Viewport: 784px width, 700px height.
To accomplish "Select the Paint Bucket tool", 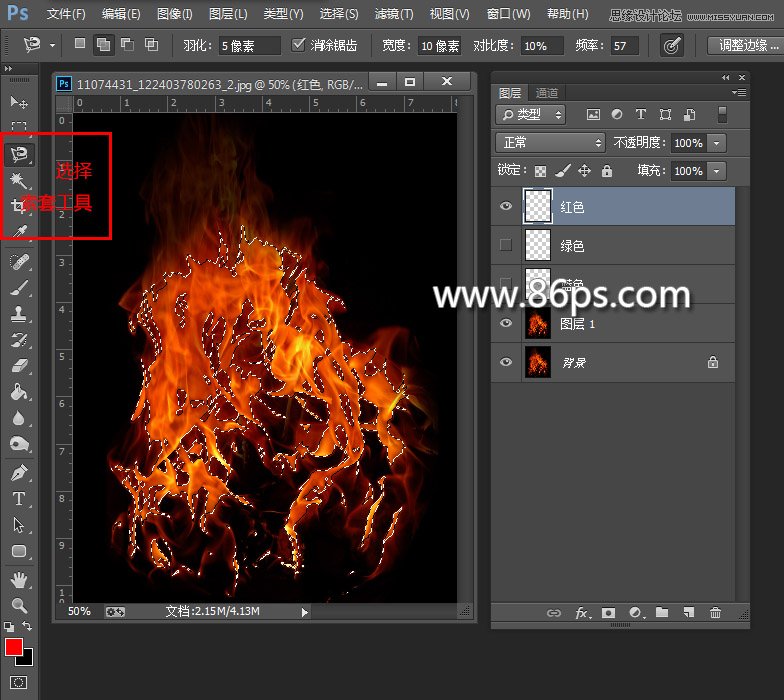I will point(19,392).
